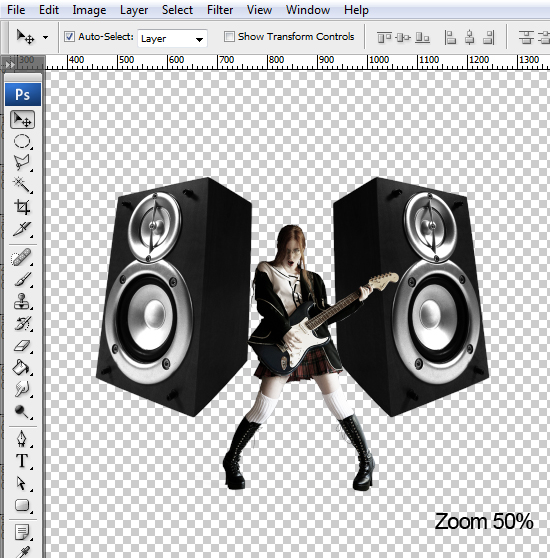Open the Move tool preset picker arrow
This screenshot has height=558, width=550.
pos(46,37)
